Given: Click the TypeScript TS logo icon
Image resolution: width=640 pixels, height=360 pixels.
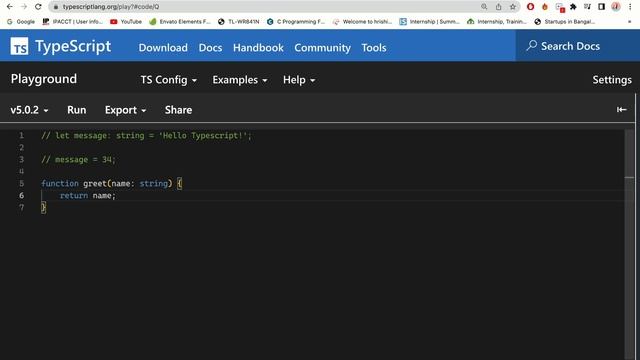Looking at the screenshot, I should point(19,46).
